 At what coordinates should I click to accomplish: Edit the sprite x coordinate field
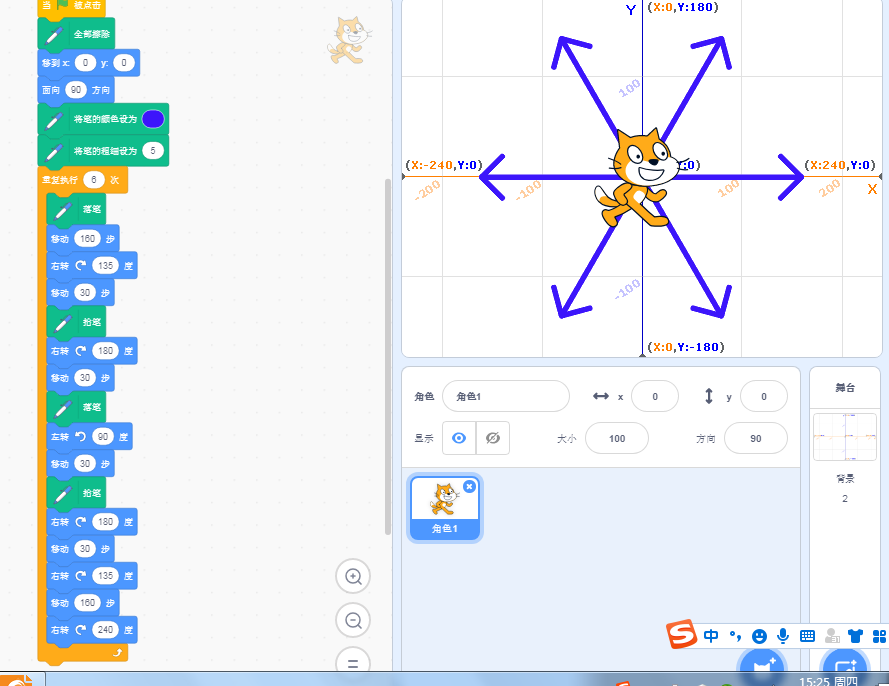click(x=655, y=396)
